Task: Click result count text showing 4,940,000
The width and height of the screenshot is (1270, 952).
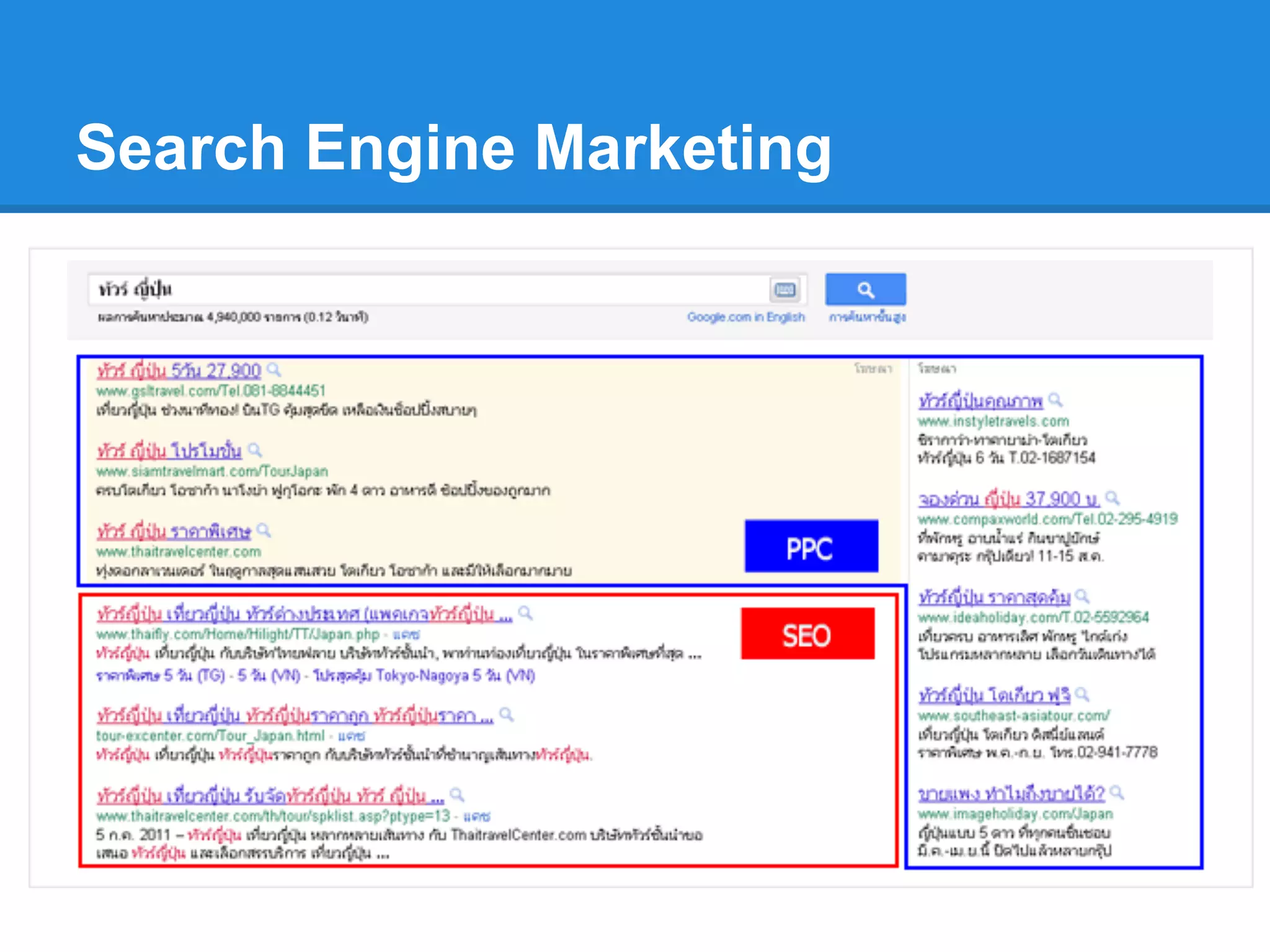Action: coord(233,317)
